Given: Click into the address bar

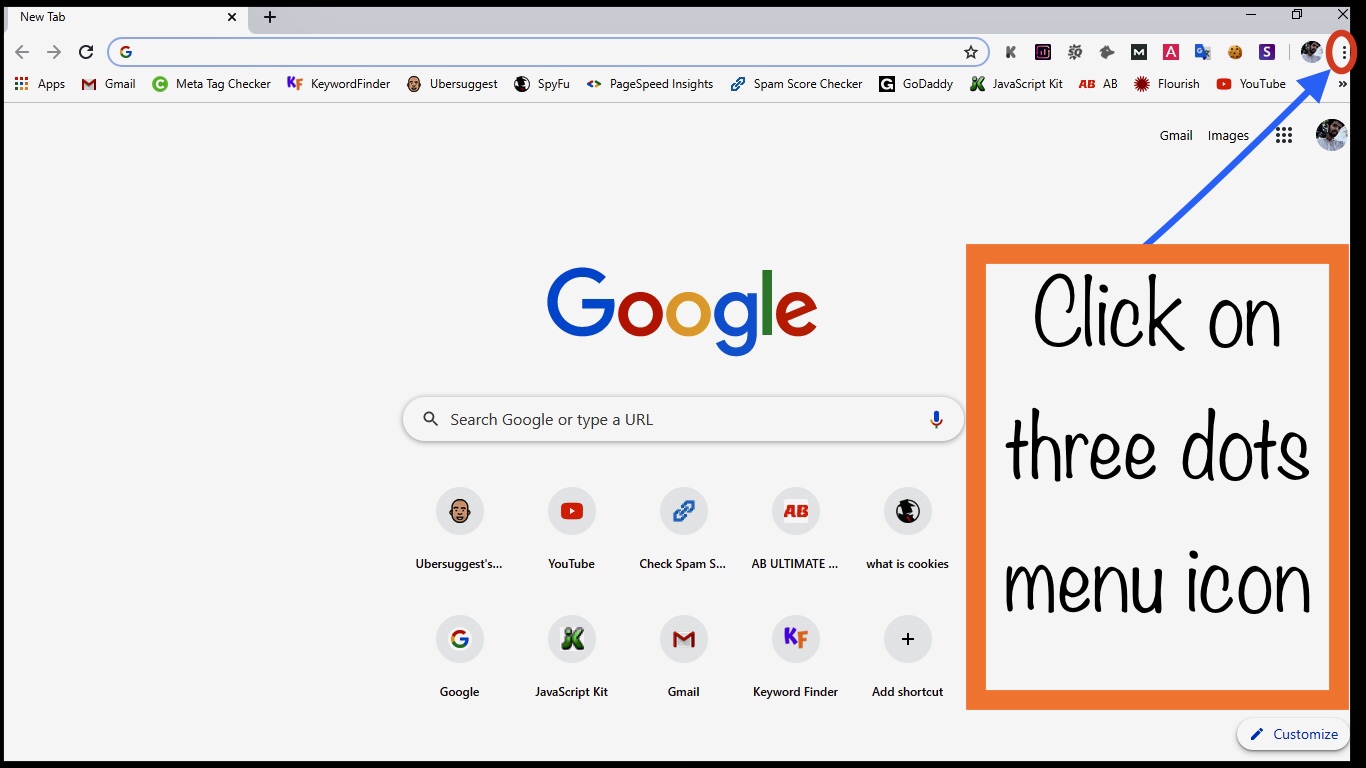Looking at the screenshot, I should click(548, 52).
